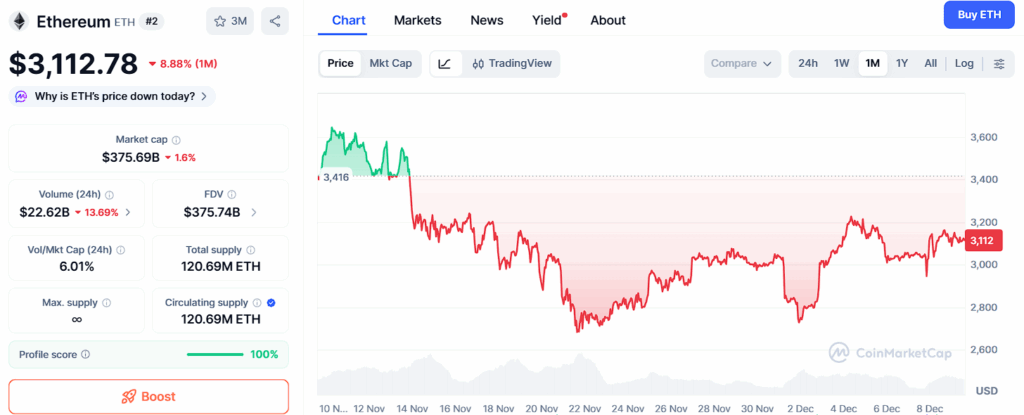Image resolution: width=1024 pixels, height=415 pixels.
Task: Click the Profile score progress bar
Action: click(214, 354)
